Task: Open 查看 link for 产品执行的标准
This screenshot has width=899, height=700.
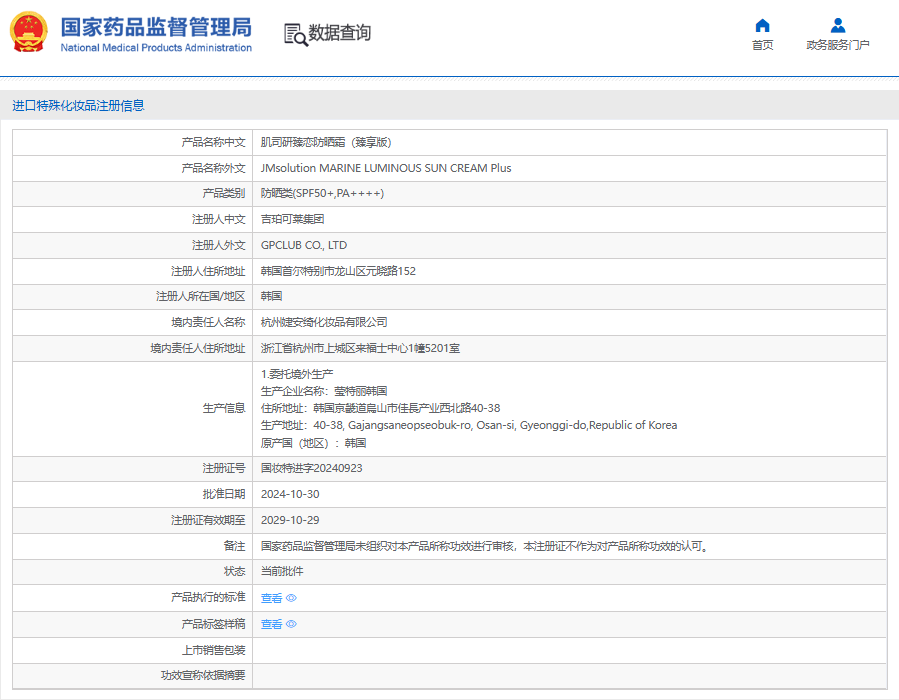Action: coord(271,598)
